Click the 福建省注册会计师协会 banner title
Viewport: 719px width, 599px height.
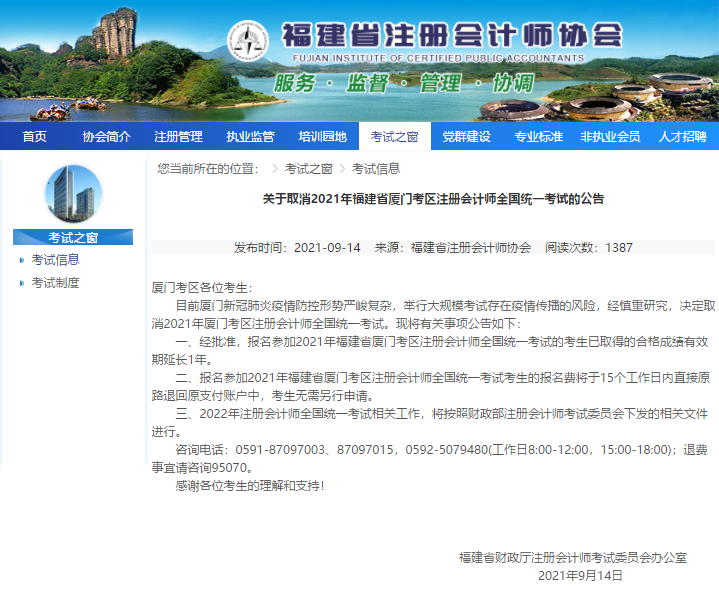coord(452,35)
